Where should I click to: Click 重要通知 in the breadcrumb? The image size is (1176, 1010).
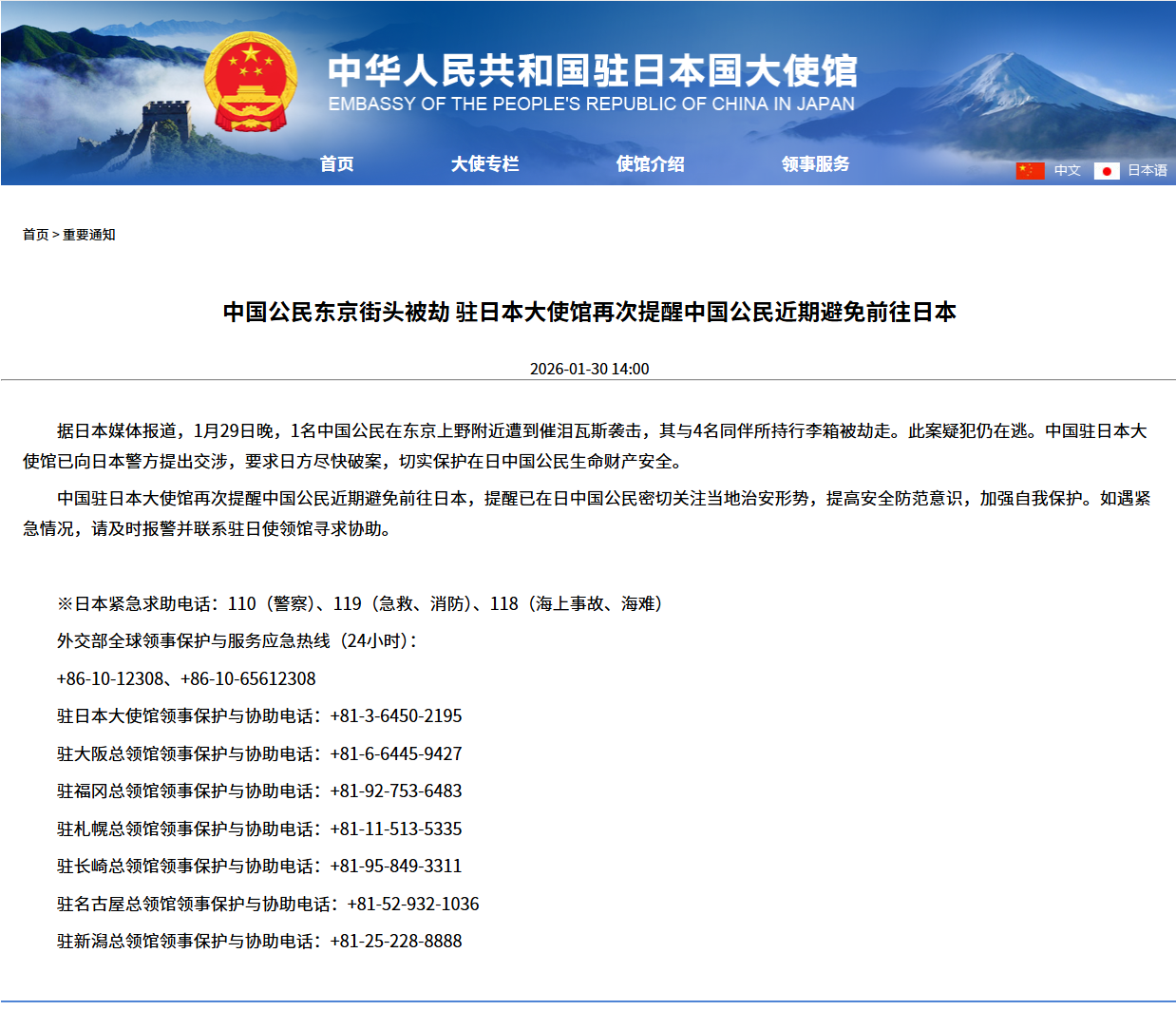[88, 235]
